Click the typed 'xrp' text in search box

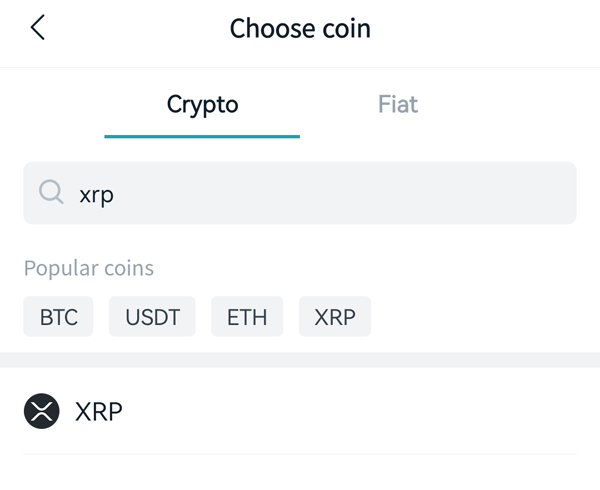coord(96,195)
